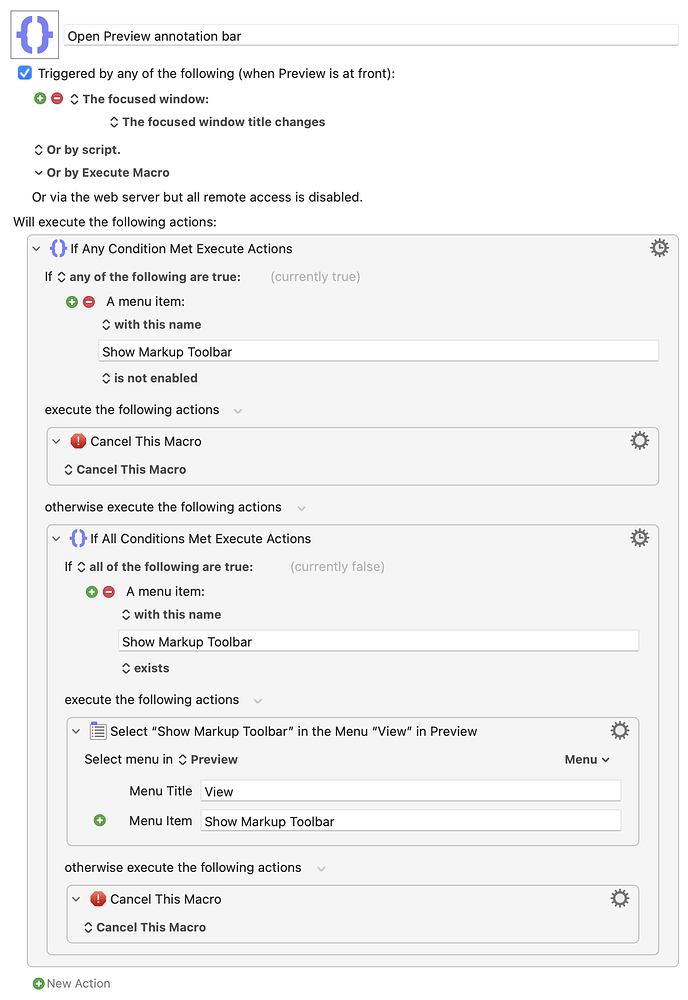
Task: Open the 'exists' condition popup
Action: coord(145,668)
